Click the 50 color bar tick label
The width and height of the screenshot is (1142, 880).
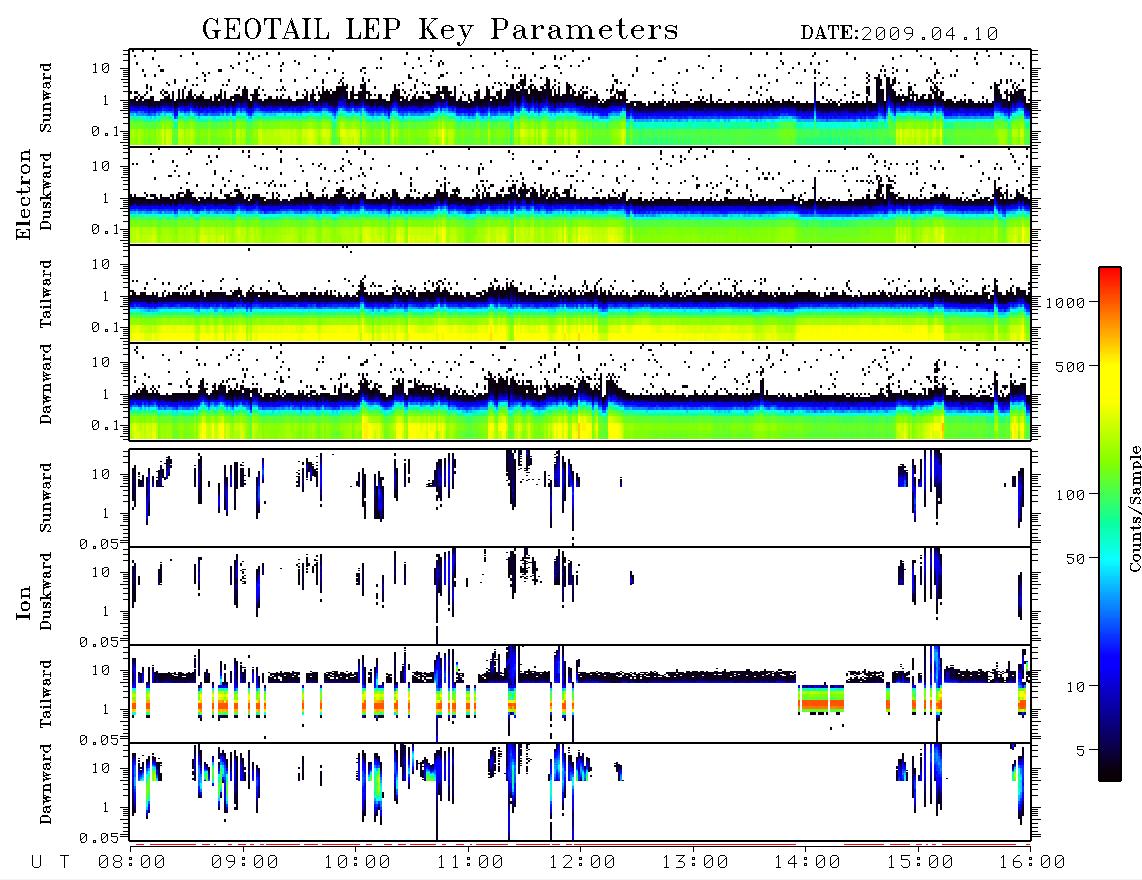[x=1076, y=559]
